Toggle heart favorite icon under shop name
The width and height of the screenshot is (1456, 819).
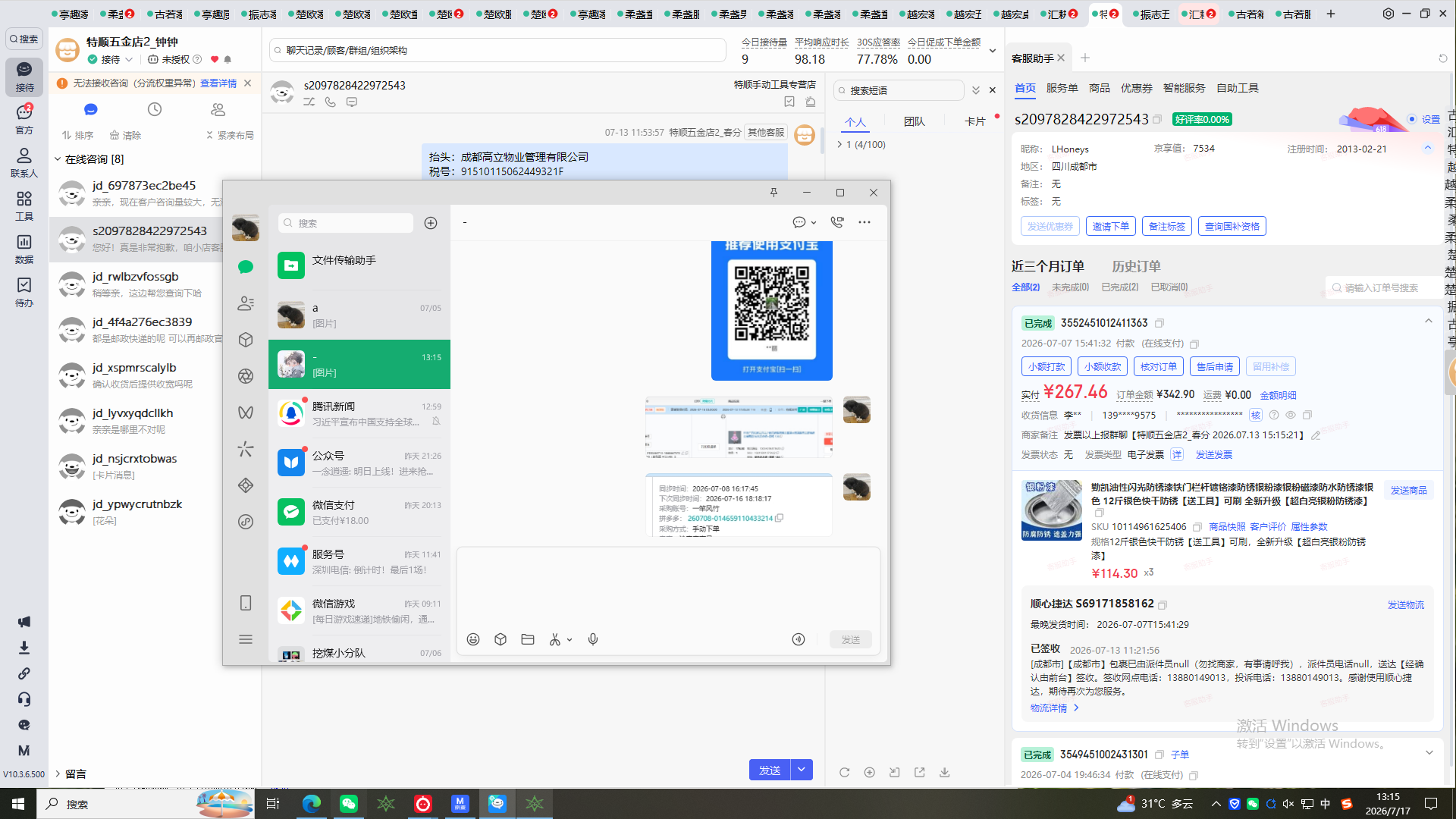[215, 59]
